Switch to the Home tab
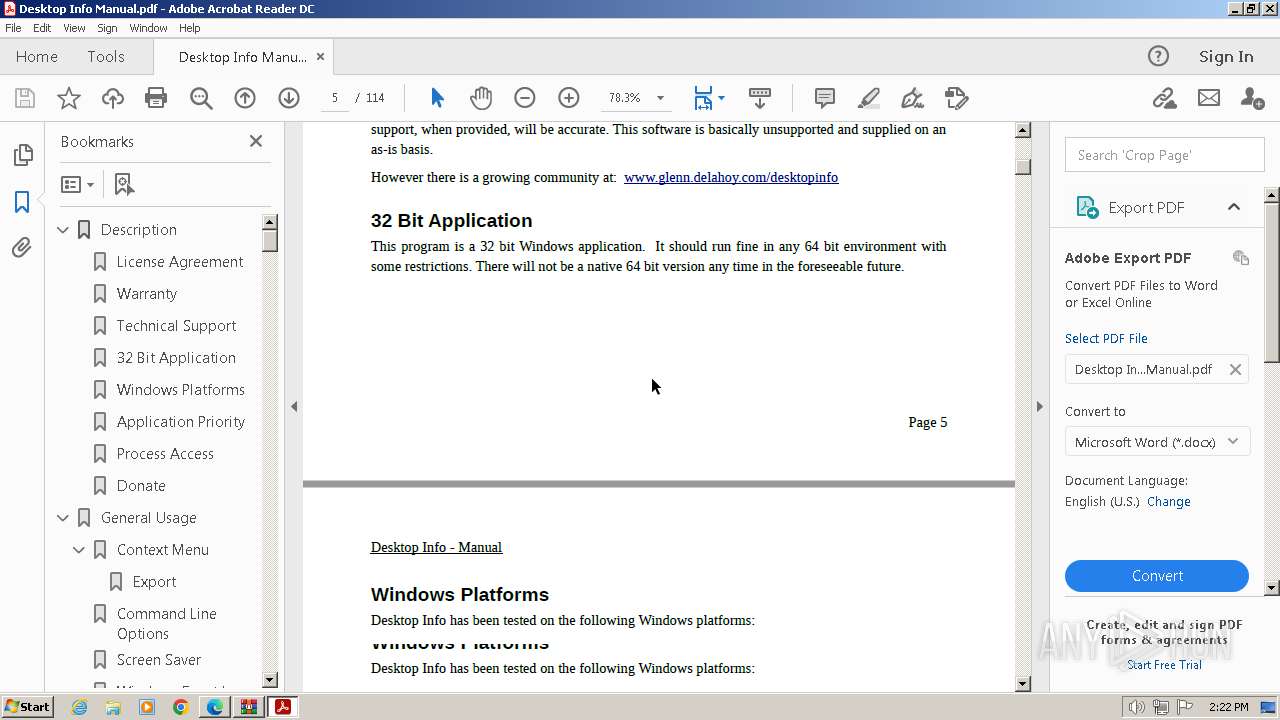The height and width of the screenshot is (720, 1280). tap(37, 57)
